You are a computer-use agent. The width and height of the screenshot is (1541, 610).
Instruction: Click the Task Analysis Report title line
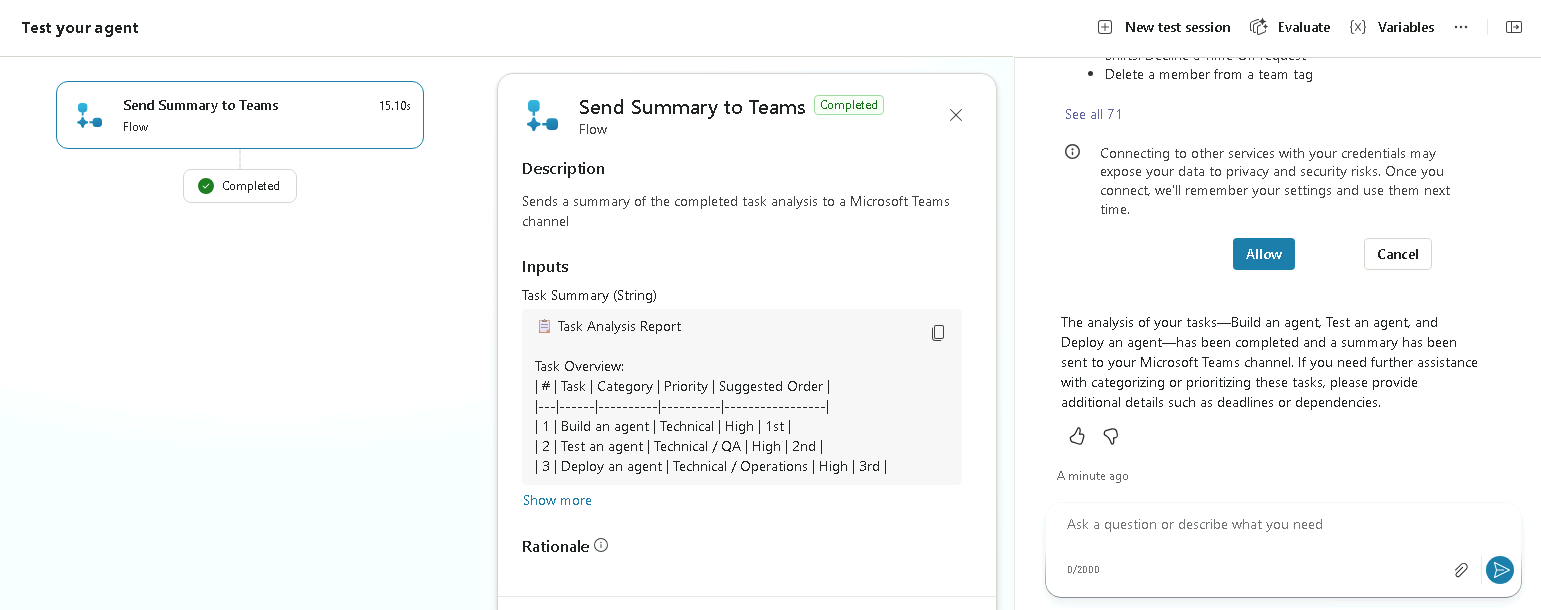[609, 326]
